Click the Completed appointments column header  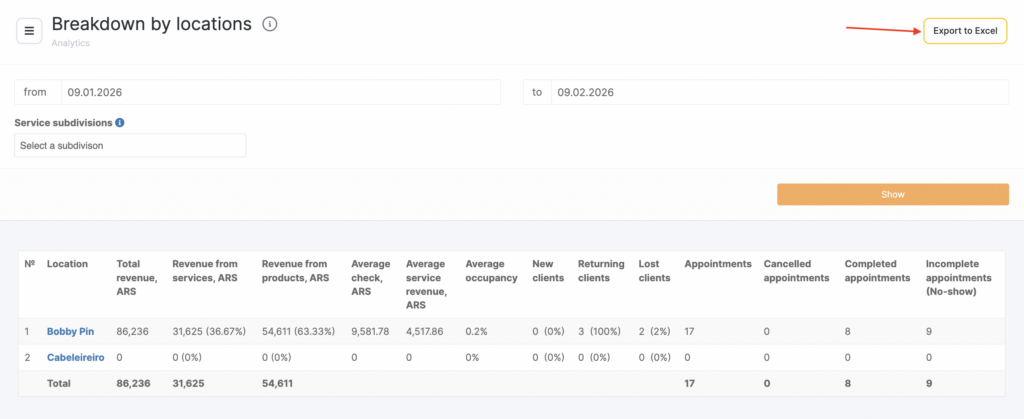pos(877,271)
